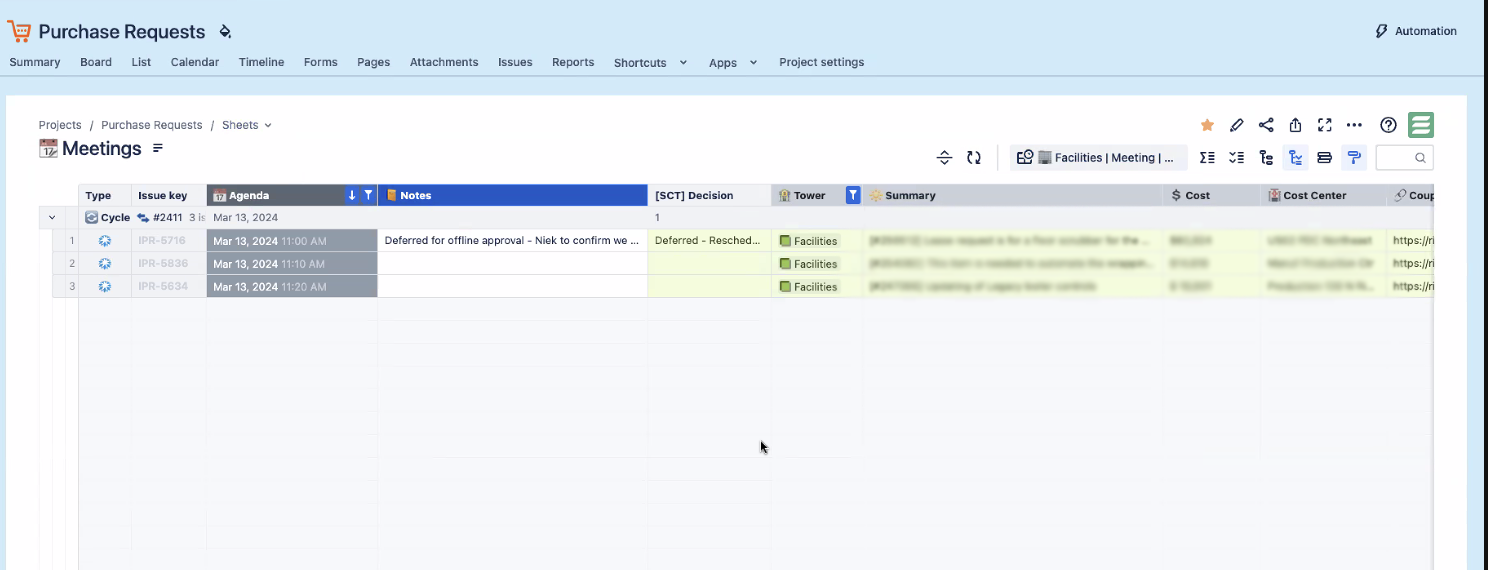Viewport: 1488px width, 570px height.
Task: Go to the Forms tab
Action: click(321, 62)
